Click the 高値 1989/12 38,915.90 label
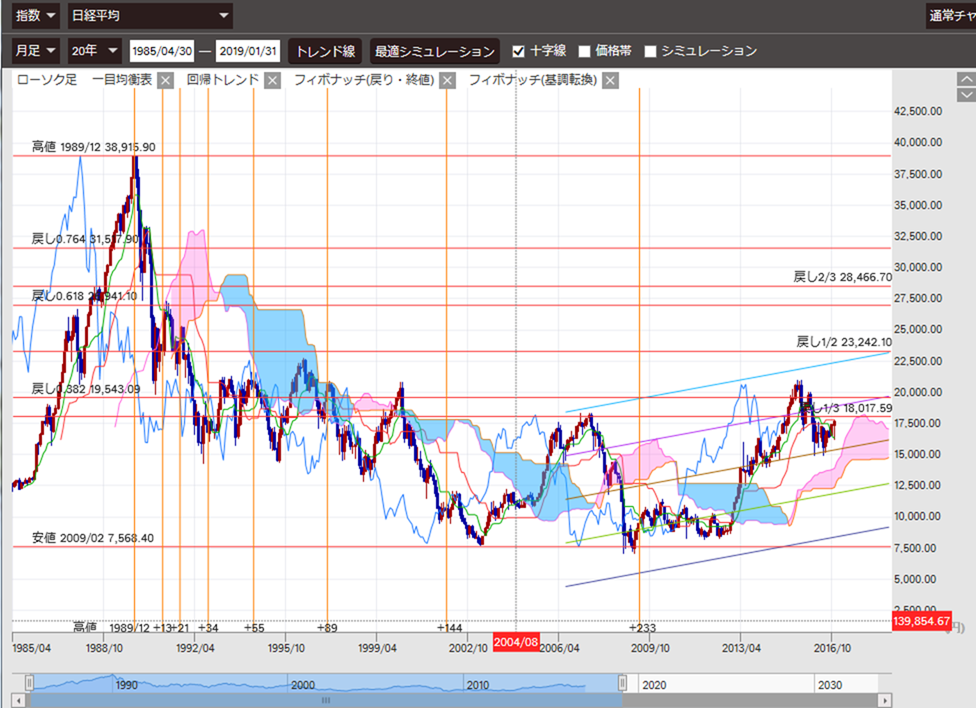This screenshot has height=708, width=976. 93,147
